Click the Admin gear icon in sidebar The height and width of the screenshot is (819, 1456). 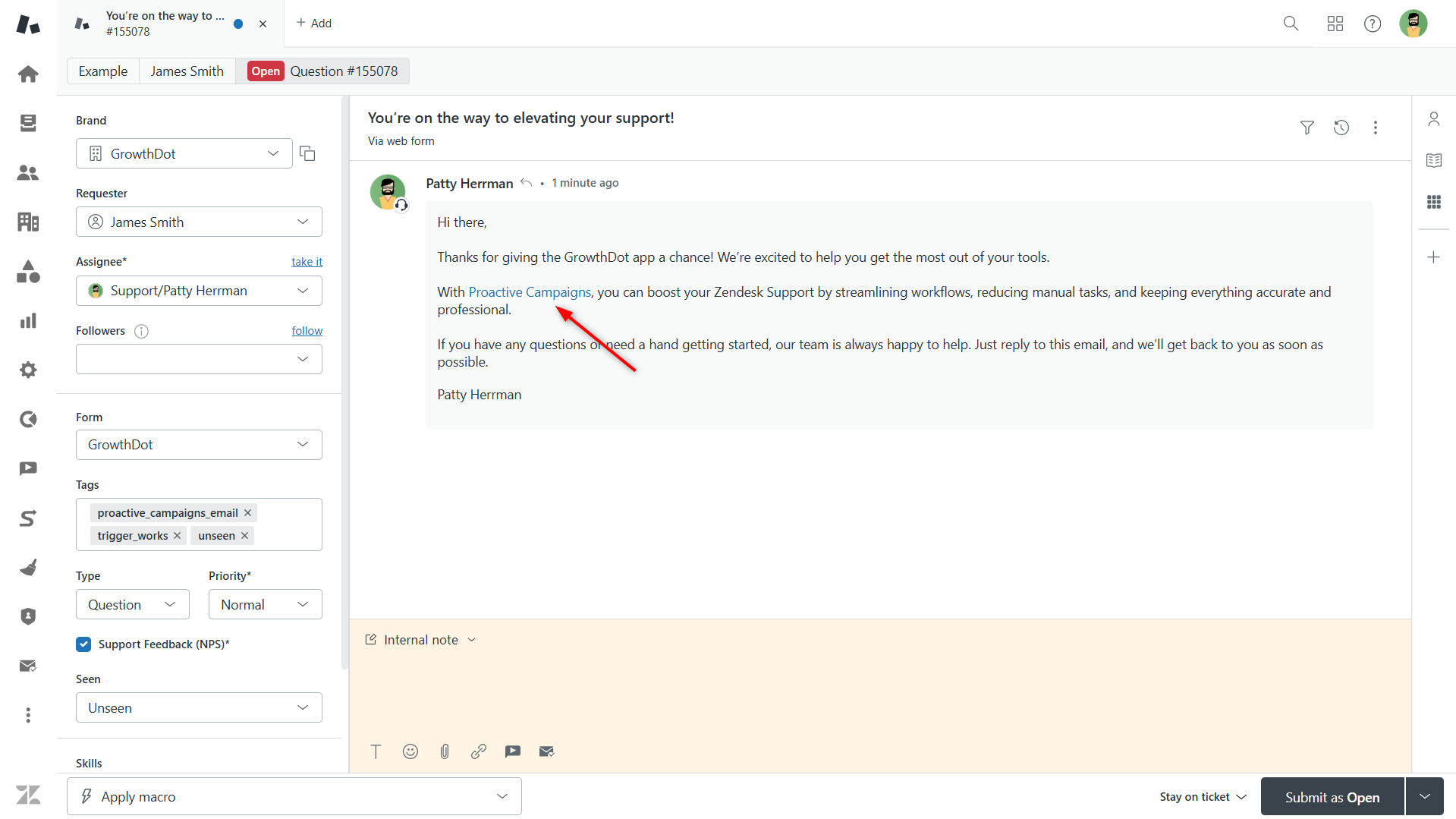click(x=28, y=370)
